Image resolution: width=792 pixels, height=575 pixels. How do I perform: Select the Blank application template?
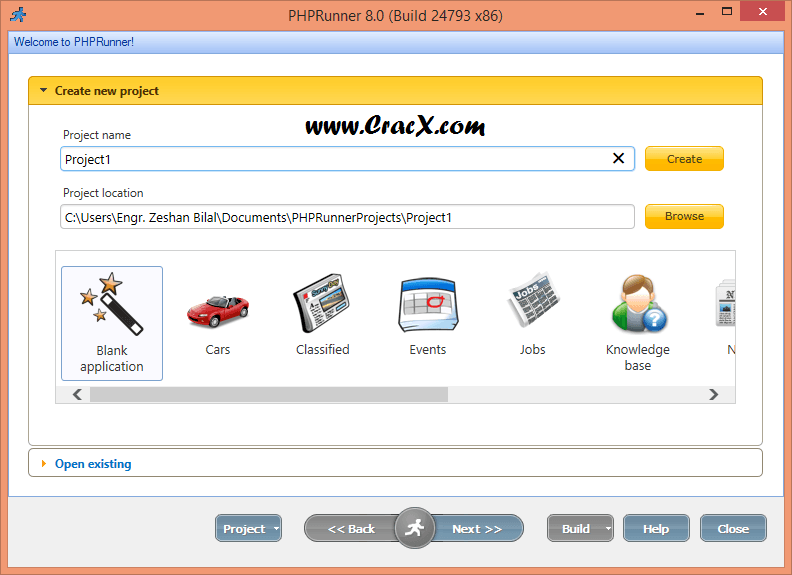tap(112, 323)
